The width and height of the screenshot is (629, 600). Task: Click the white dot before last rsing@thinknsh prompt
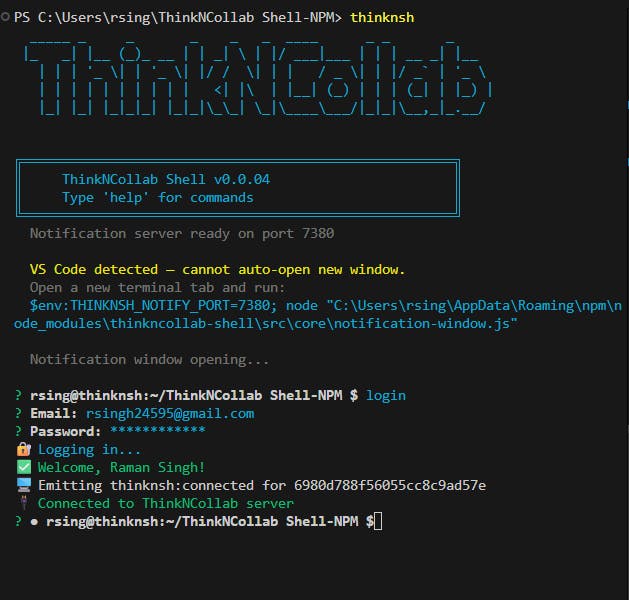pos(34,522)
